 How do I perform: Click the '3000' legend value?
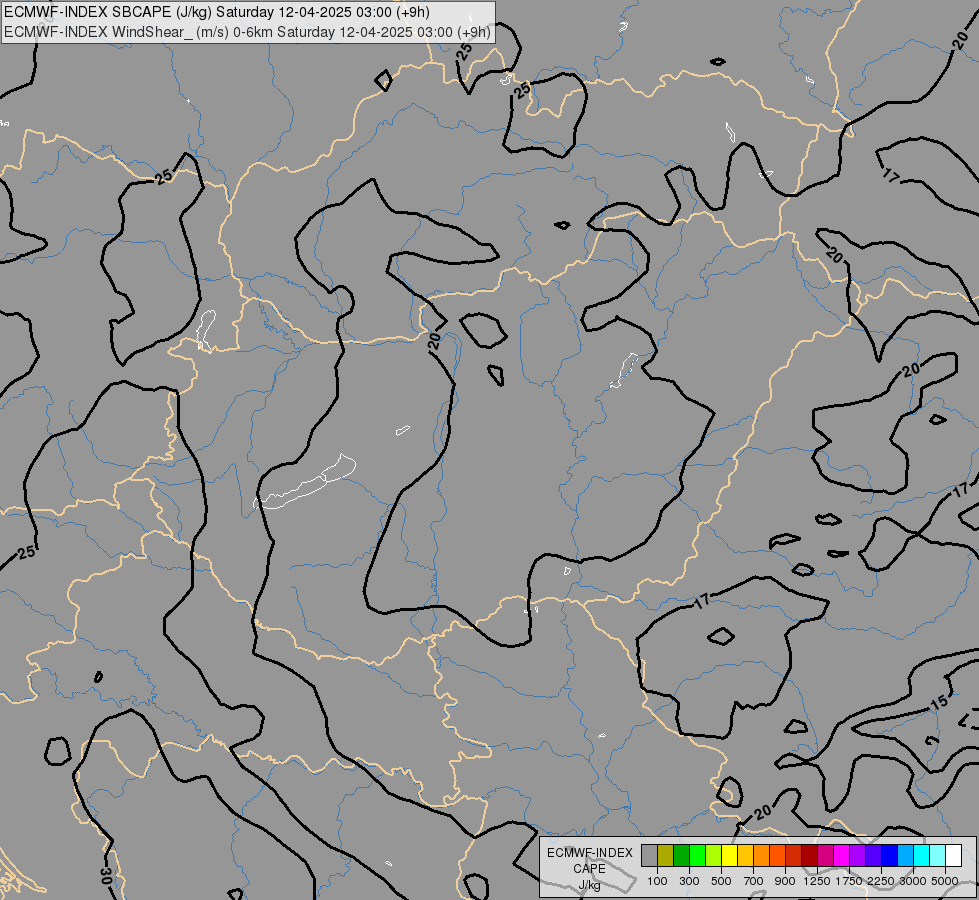point(913,881)
